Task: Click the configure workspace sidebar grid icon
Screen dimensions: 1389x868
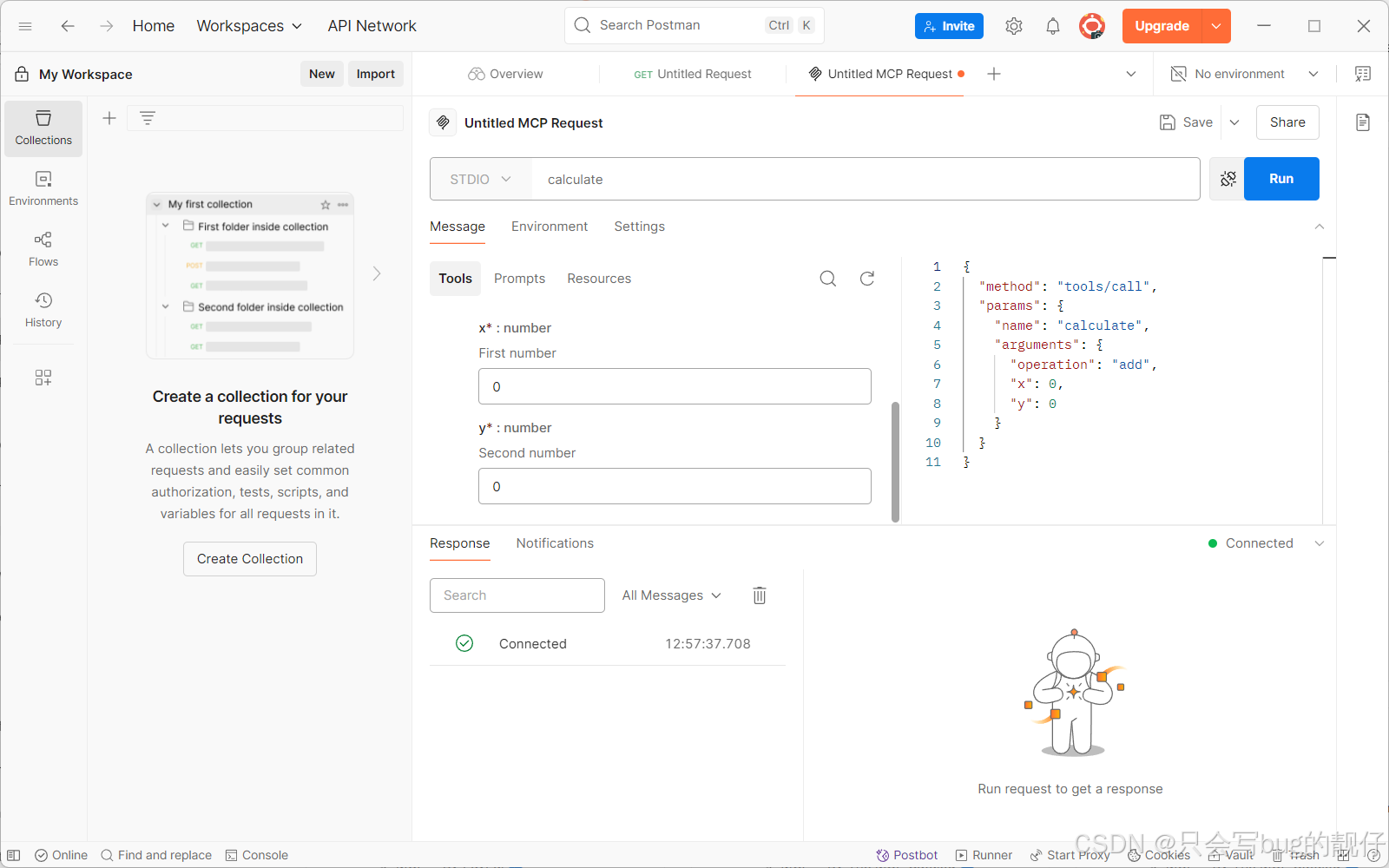Action: (43, 378)
